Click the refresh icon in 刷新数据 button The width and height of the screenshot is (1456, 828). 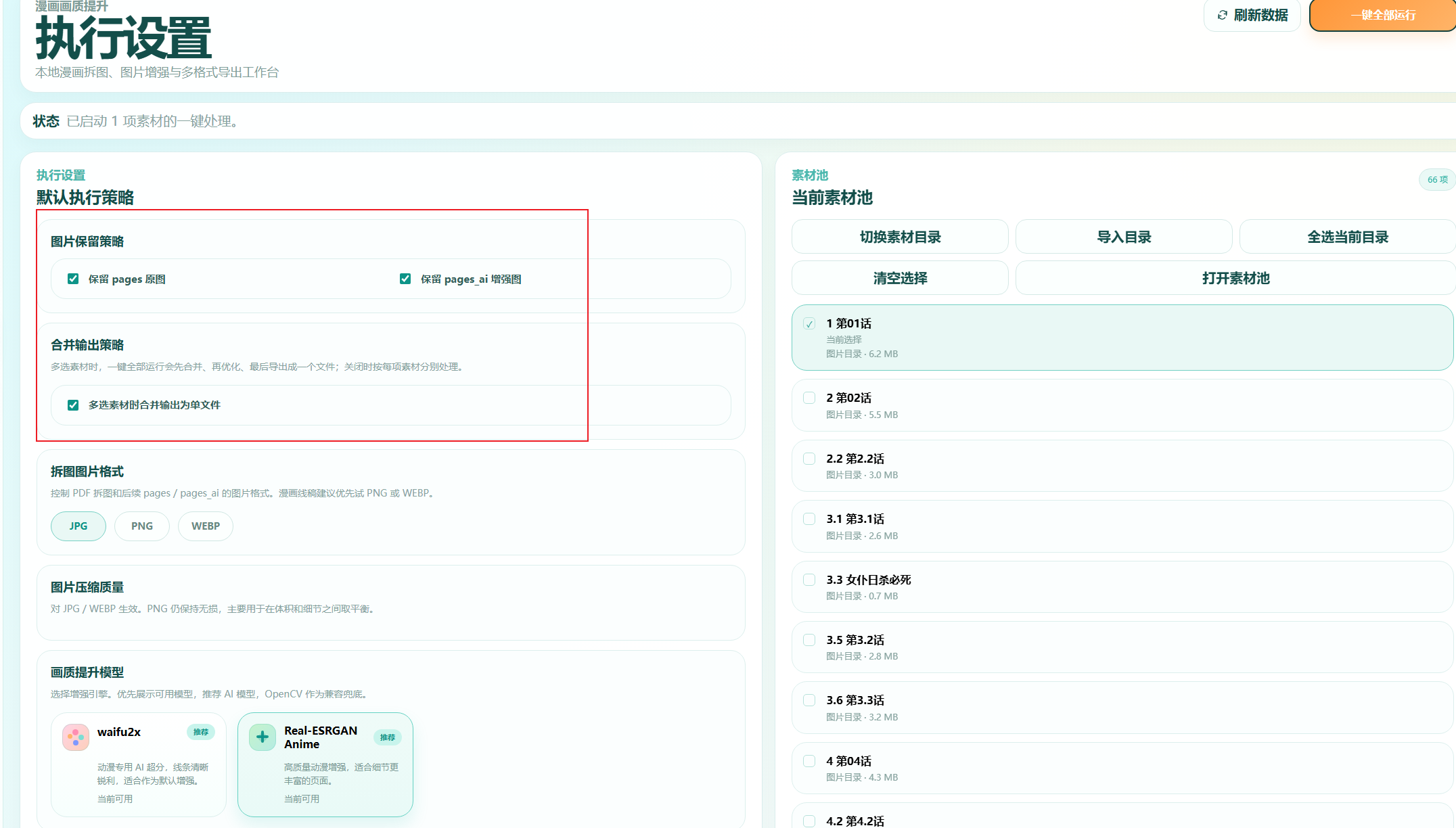(x=1222, y=15)
